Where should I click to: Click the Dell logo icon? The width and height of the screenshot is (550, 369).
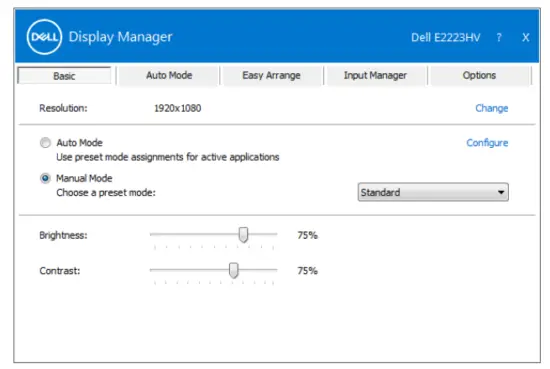44,37
